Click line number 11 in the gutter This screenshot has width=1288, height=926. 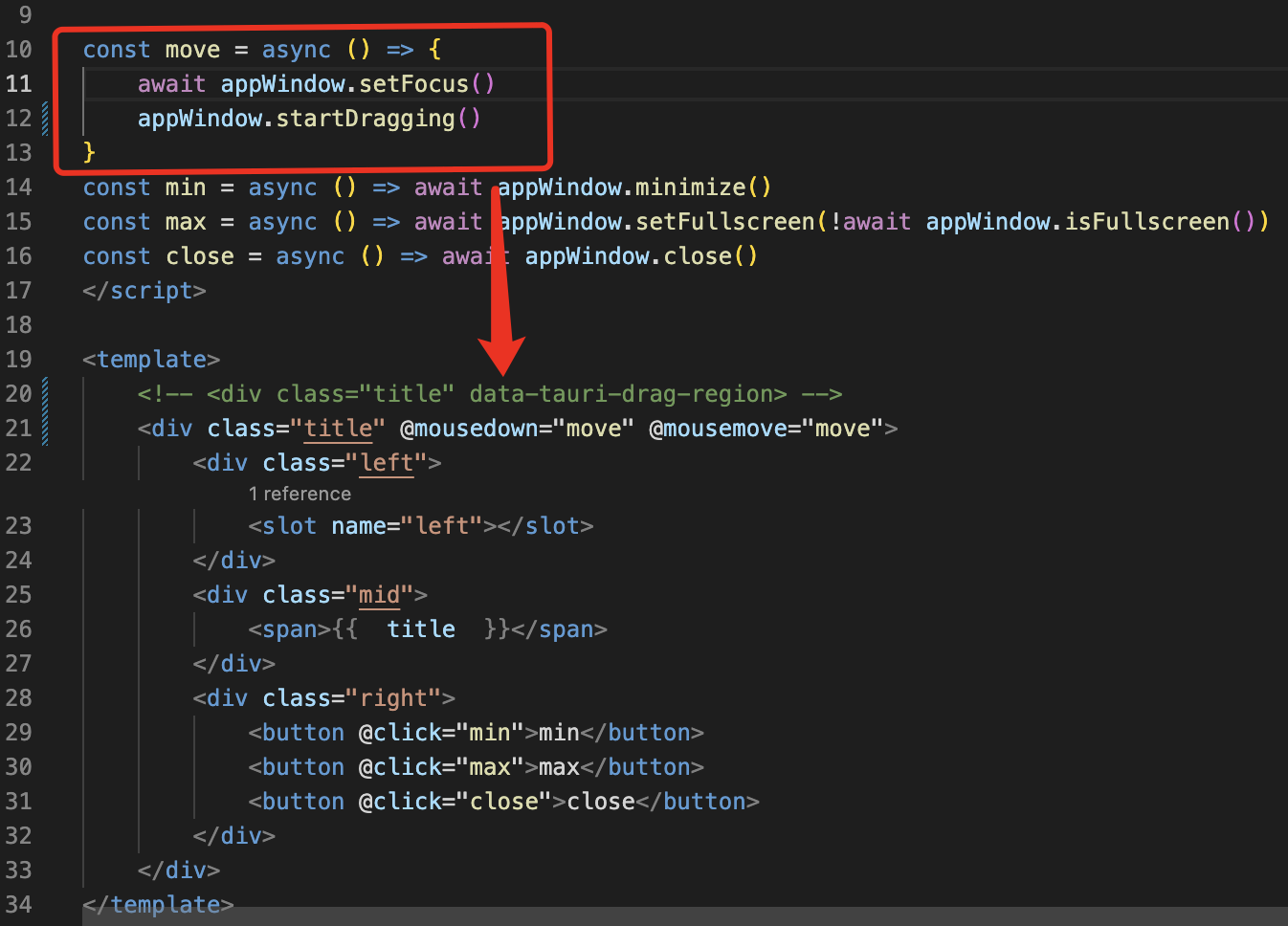pyautogui.click(x=19, y=83)
